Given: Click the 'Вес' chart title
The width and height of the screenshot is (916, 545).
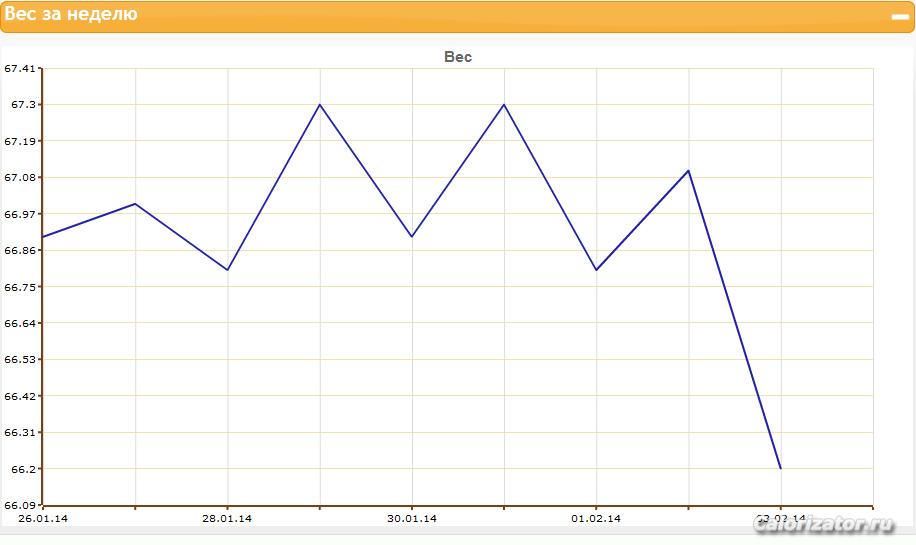Looking at the screenshot, I should point(457,57).
